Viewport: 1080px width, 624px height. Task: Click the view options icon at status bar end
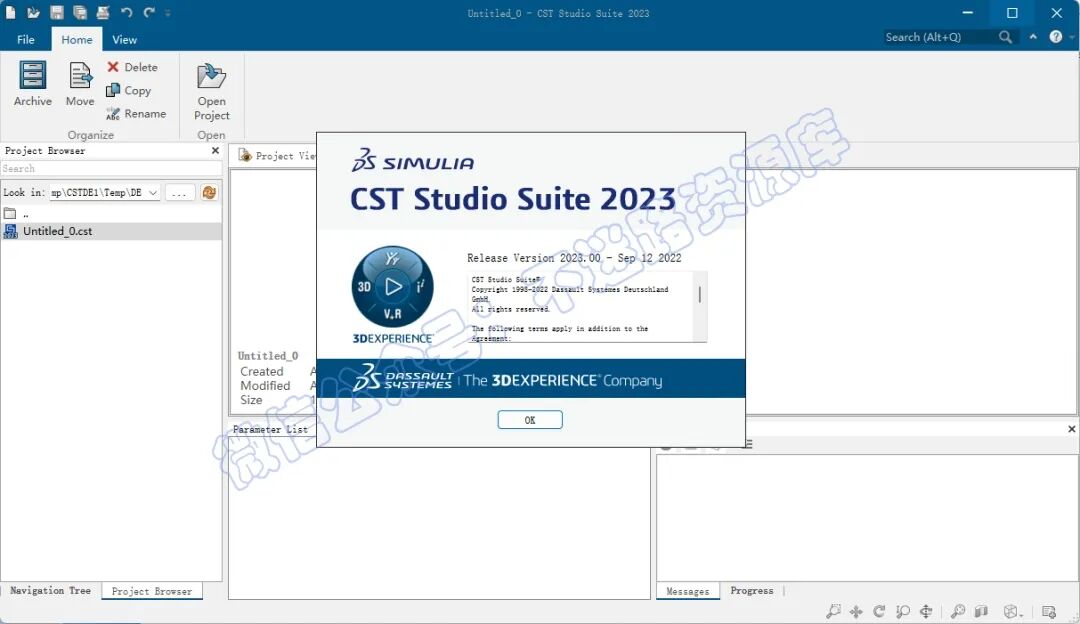tap(1049, 611)
